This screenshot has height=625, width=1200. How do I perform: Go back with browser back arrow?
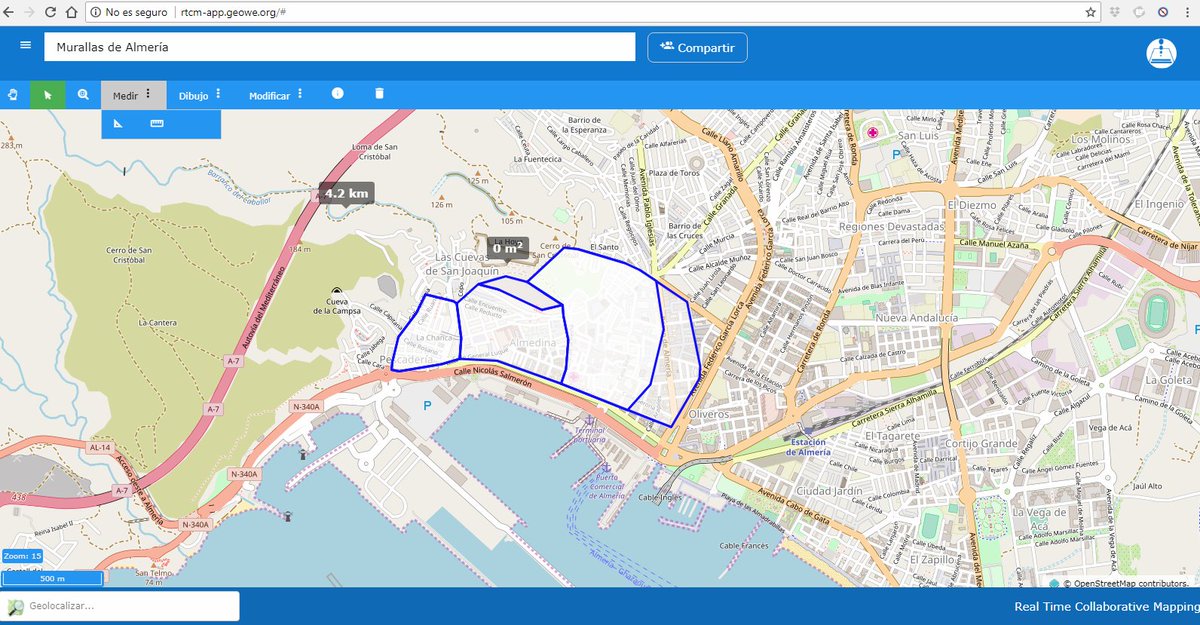tap(9, 12)
